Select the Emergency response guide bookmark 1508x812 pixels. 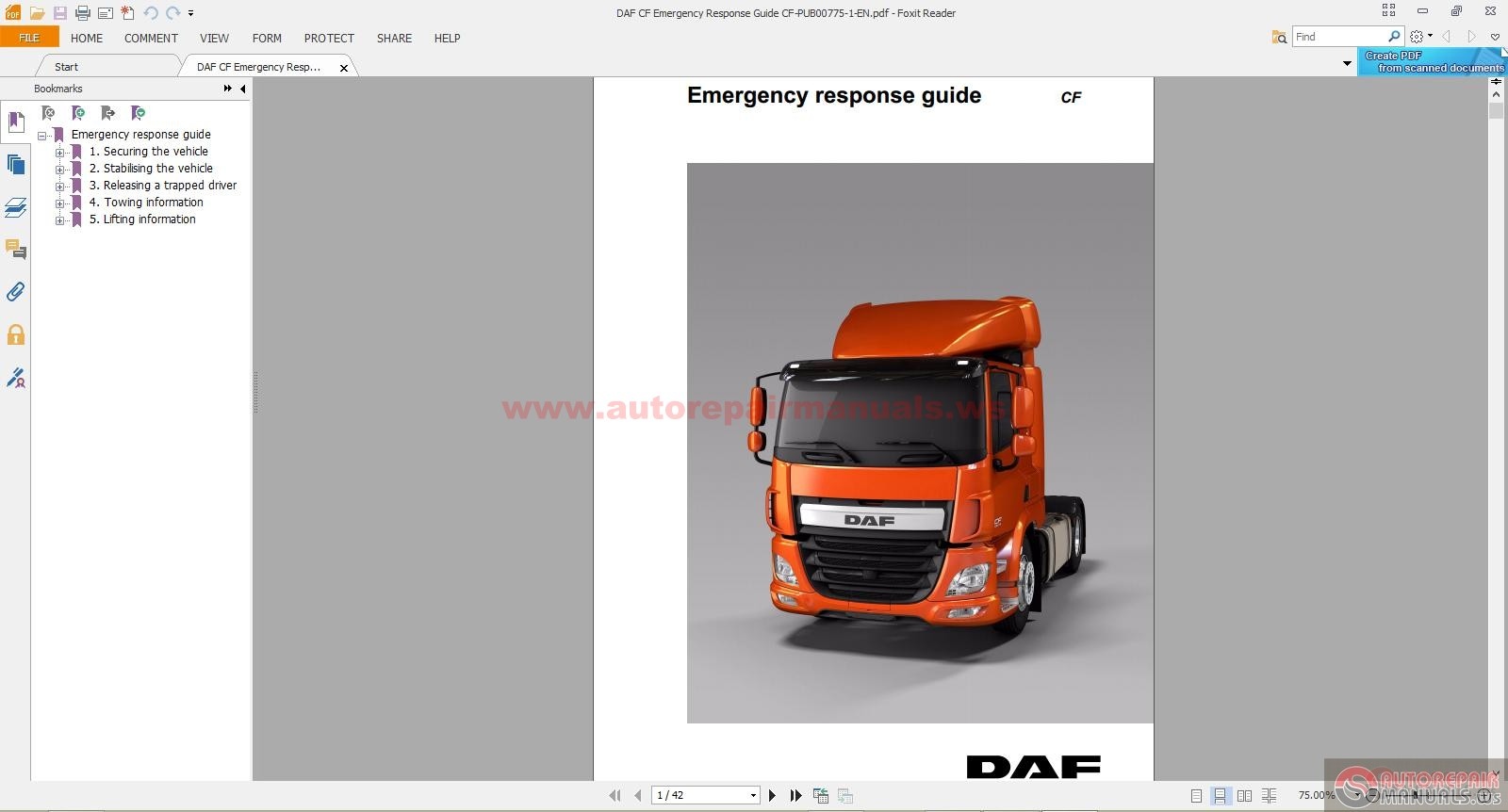141,135
